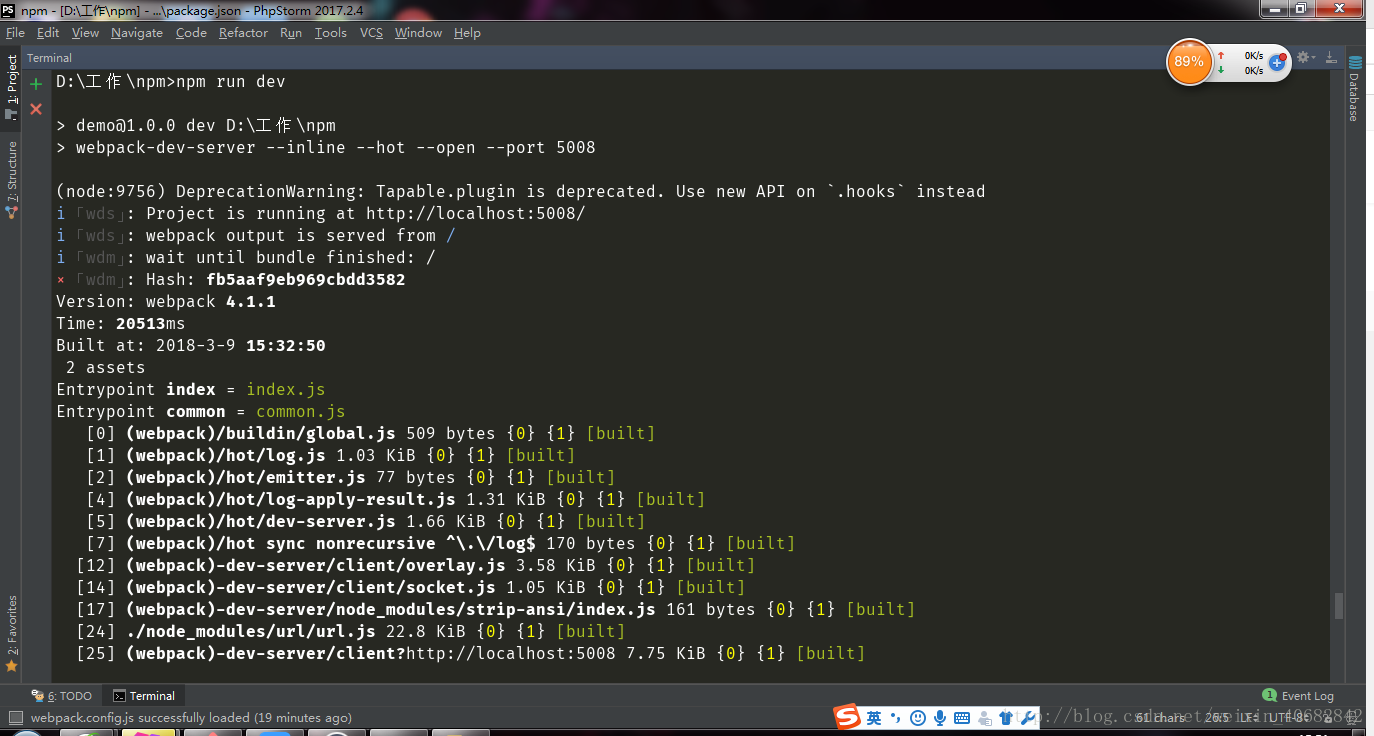Screen dimensions: 1374x736
Task: Toggle tool window bars with bottom-left icon
Action: pos(15,717)
